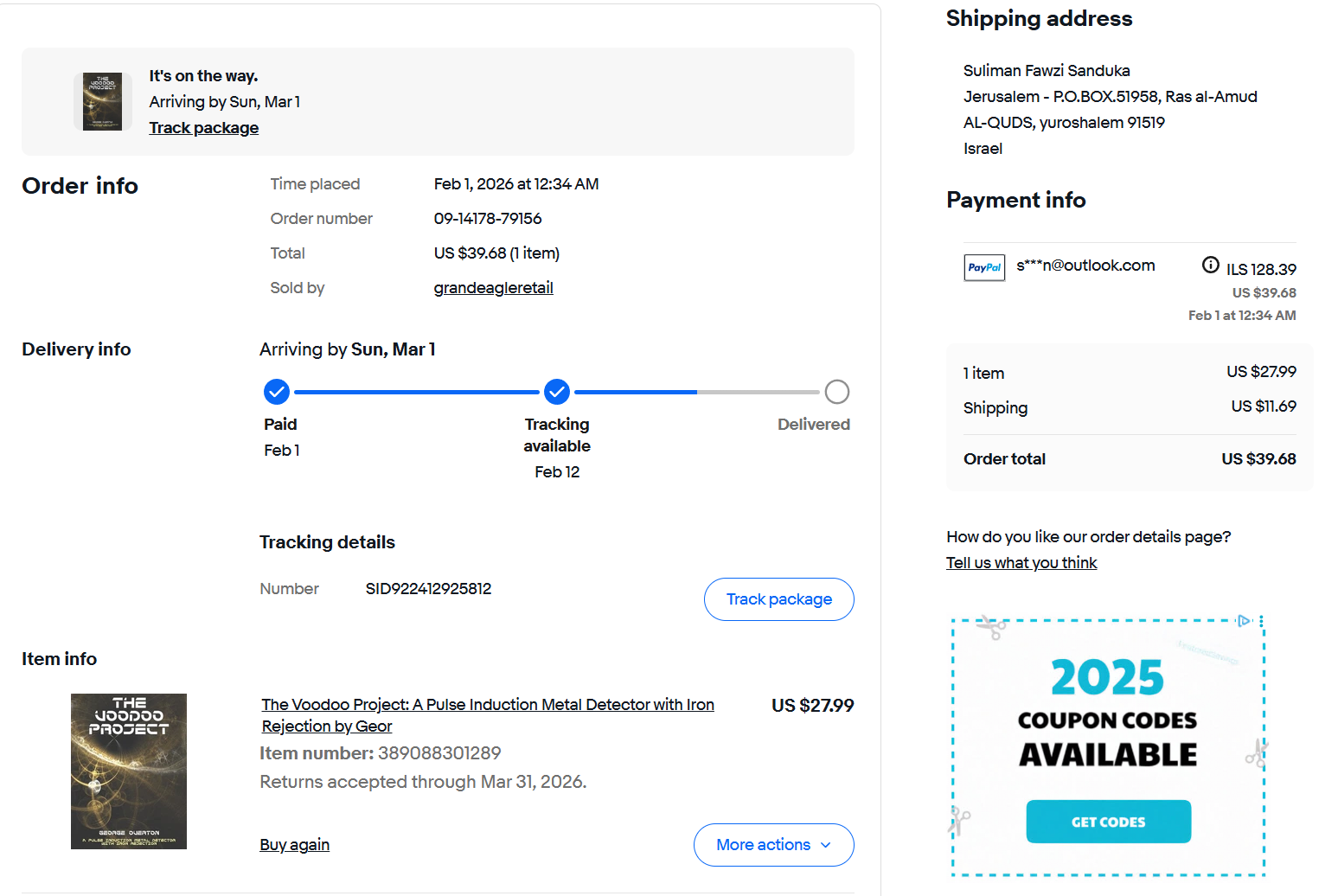Click the Track package button
Screen dimensions: 1338x896
(778, 599)
